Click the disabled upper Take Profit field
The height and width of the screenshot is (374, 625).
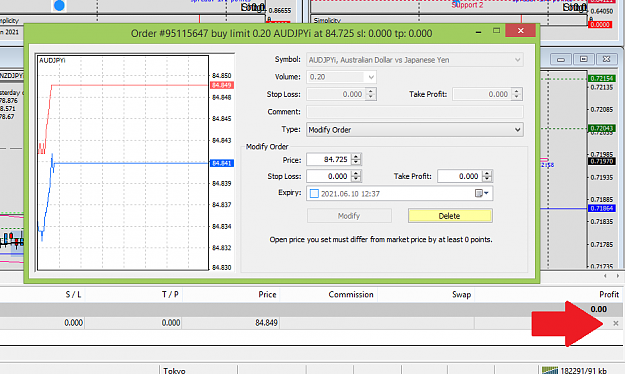(x=482, y=94)
